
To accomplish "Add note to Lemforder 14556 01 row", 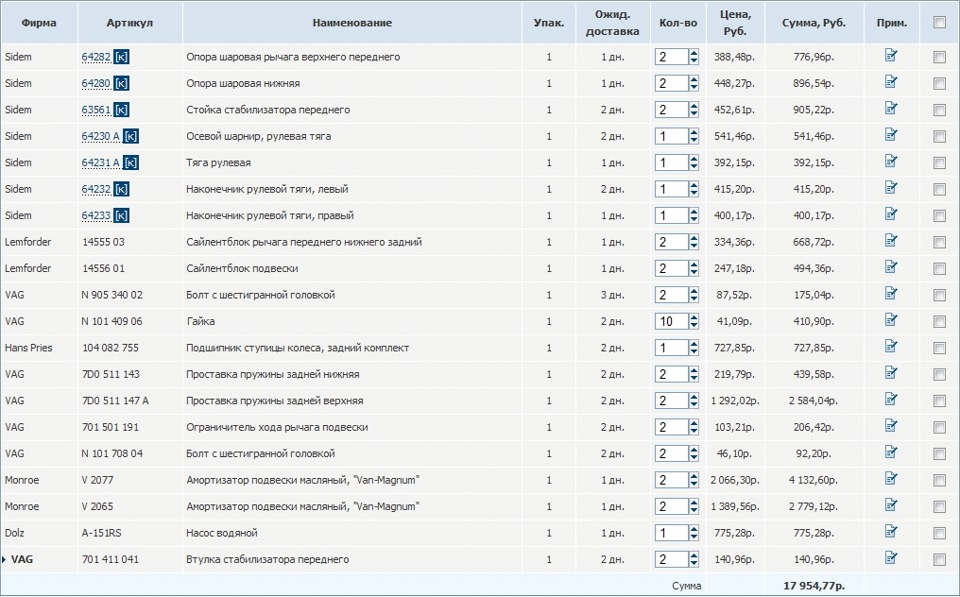I will [x=891, y=268].
